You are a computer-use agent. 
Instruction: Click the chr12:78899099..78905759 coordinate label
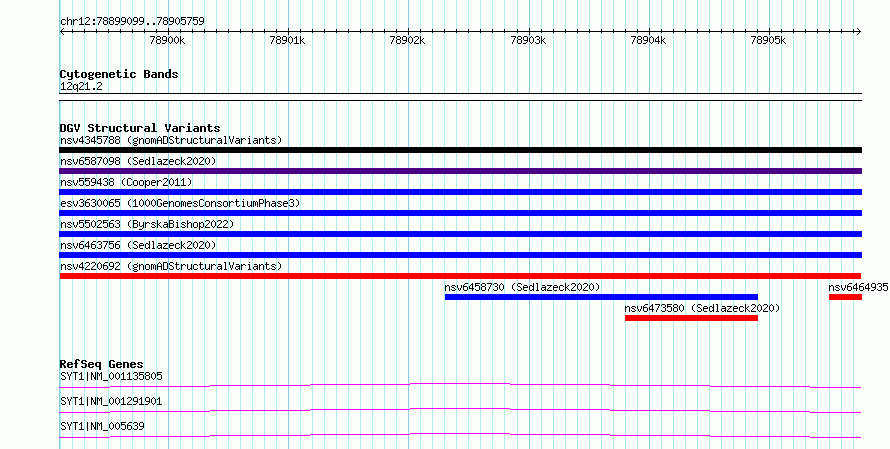132,21
